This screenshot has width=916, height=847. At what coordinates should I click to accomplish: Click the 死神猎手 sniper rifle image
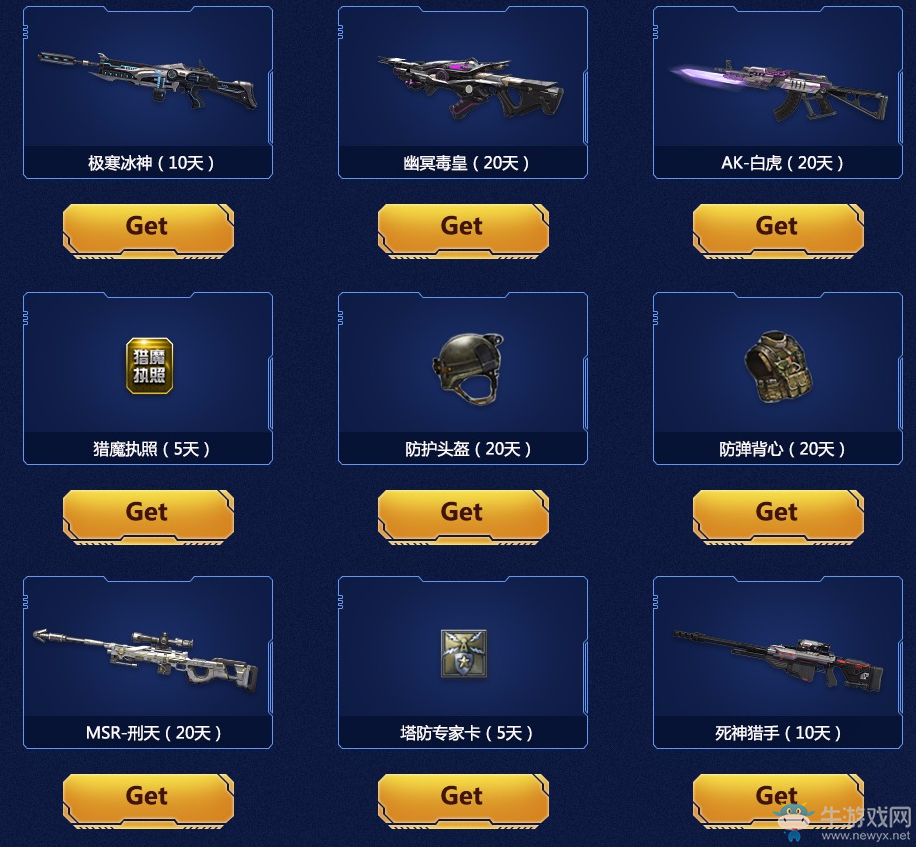(x=778, y=662)
